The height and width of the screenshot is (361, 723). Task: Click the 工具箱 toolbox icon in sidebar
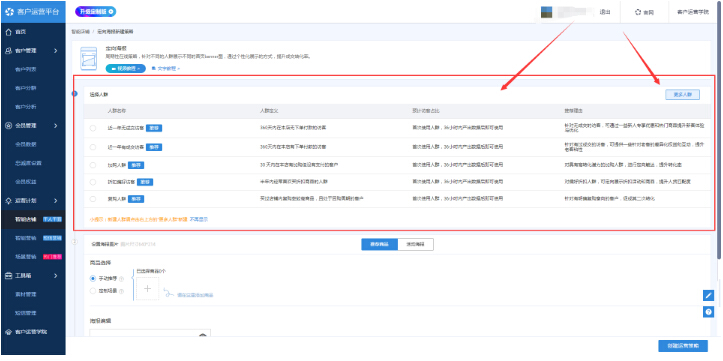click(8, 276)
